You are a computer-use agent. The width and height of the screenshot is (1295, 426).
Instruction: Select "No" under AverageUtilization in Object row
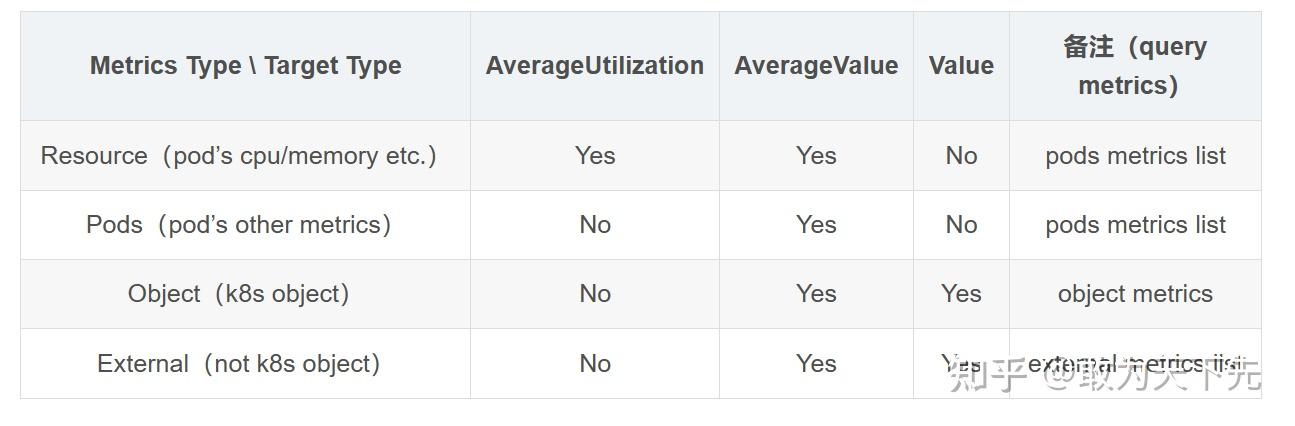(x=595, y=294)
